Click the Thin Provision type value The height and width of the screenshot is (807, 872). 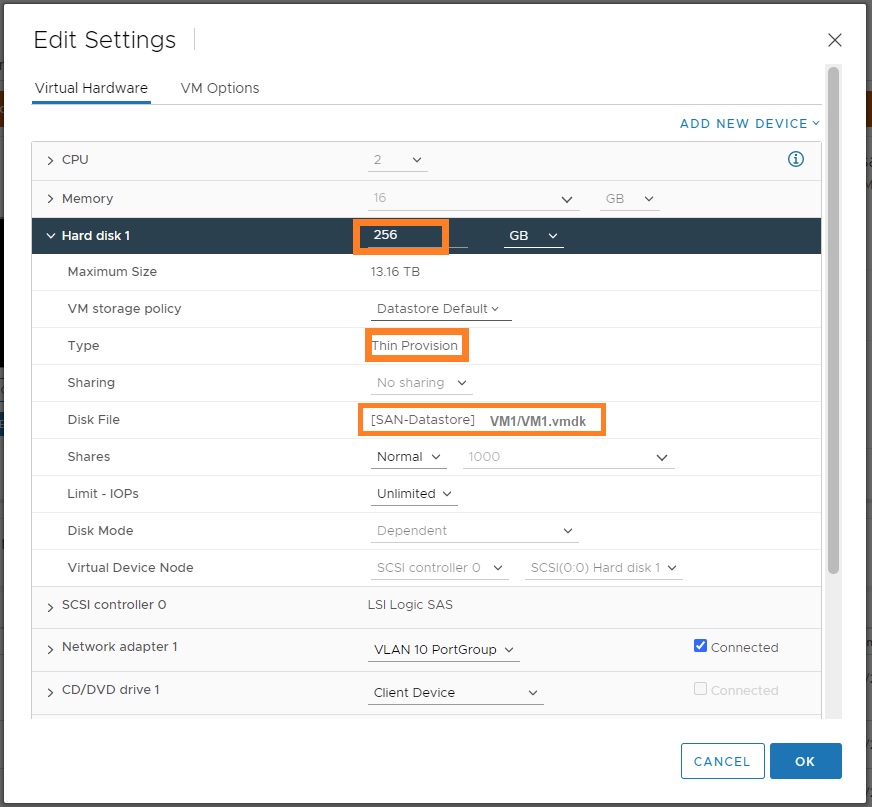click(415, 345)
